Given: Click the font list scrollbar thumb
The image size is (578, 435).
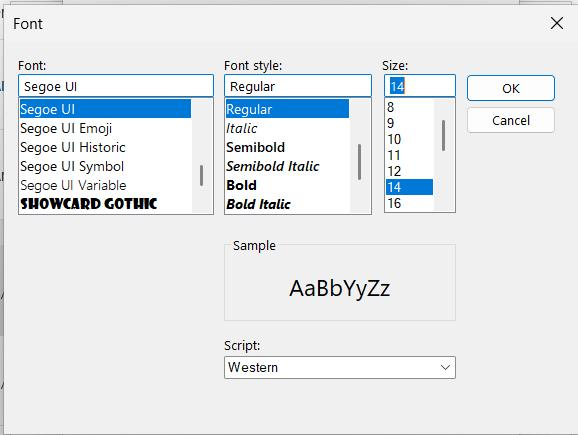Looking at the screenshot, I should tap(201, 175).
